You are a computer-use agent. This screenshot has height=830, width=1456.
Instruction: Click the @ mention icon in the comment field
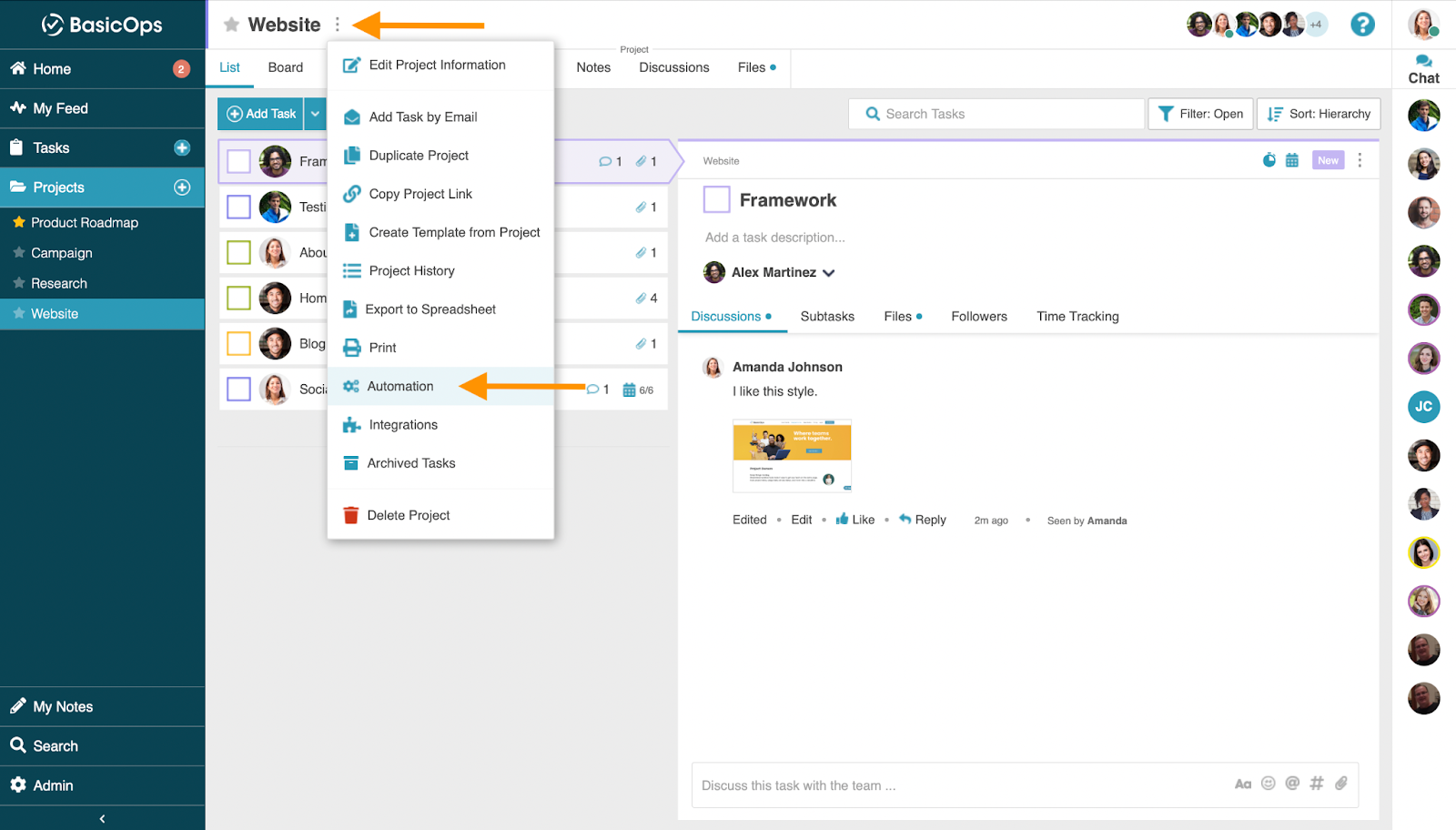1293,784
